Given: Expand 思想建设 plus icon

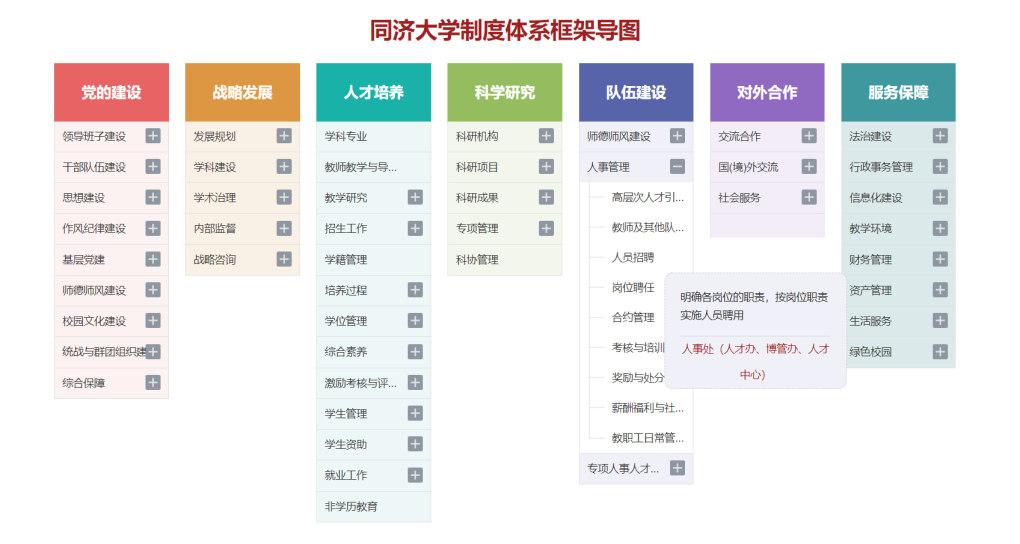Looking at the screenshot, I should point(153,197).
